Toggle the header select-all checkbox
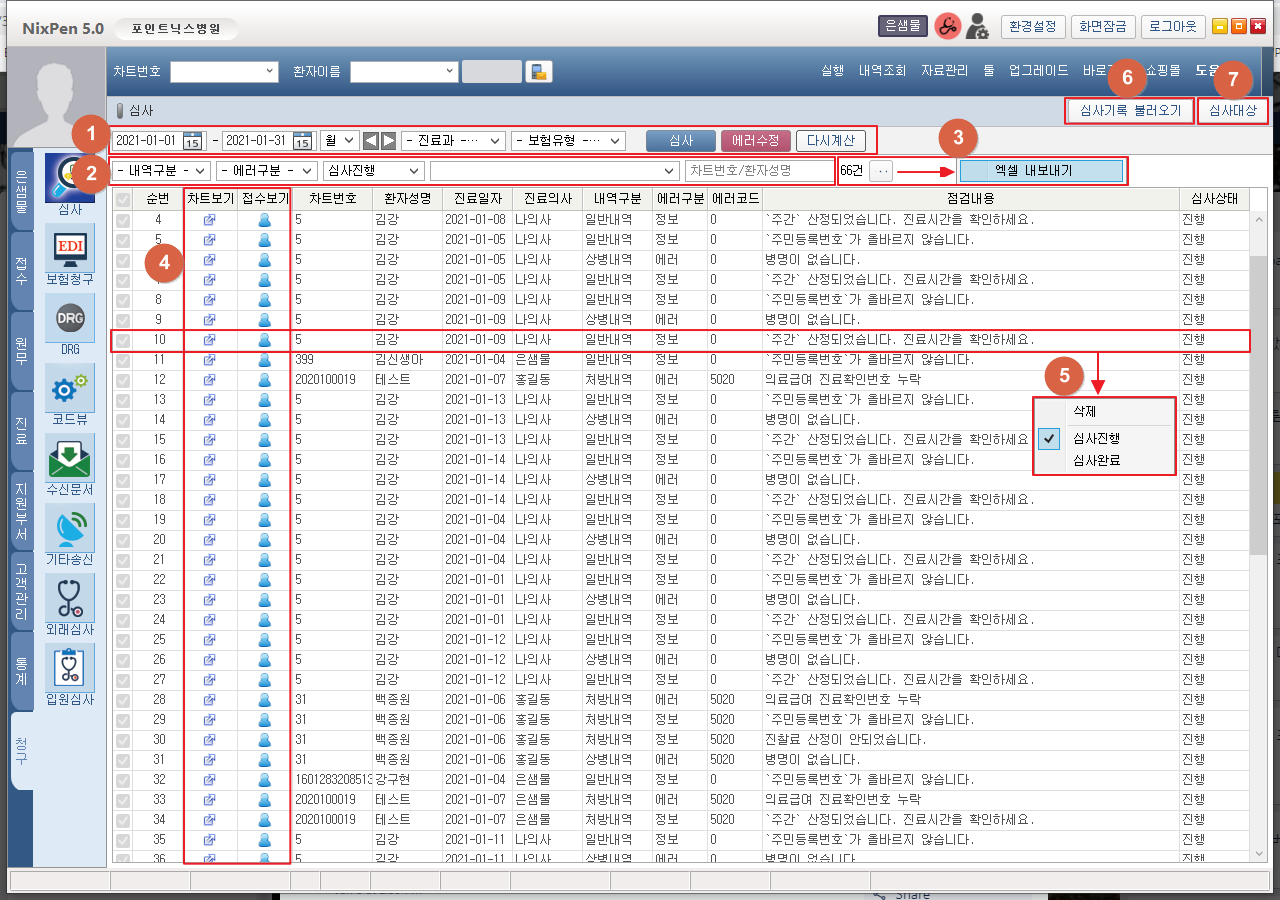The height and width of the screenshot is (900, 1280). [x=123, y=199]
